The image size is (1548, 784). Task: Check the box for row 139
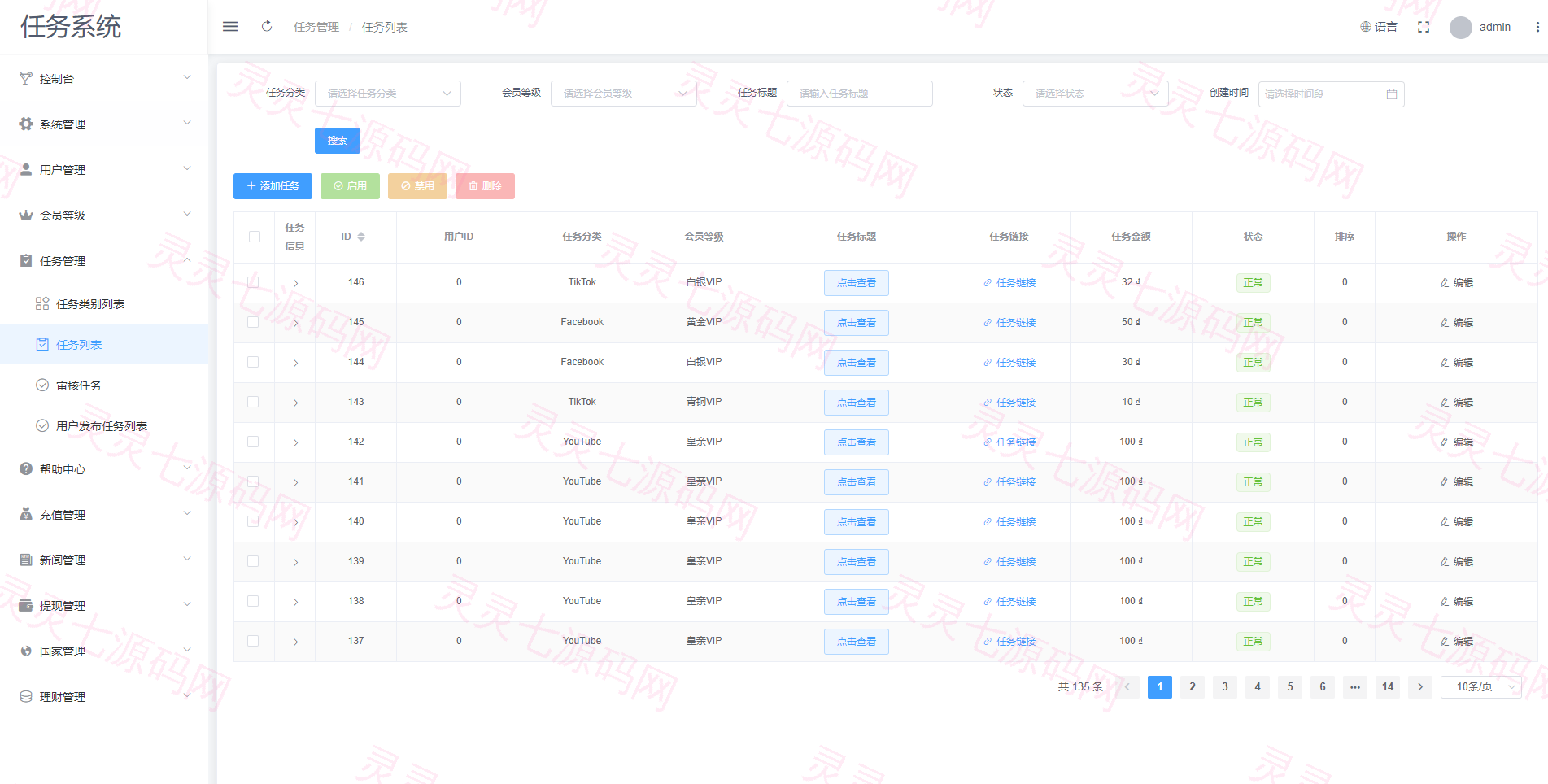[x=253, y=561]
